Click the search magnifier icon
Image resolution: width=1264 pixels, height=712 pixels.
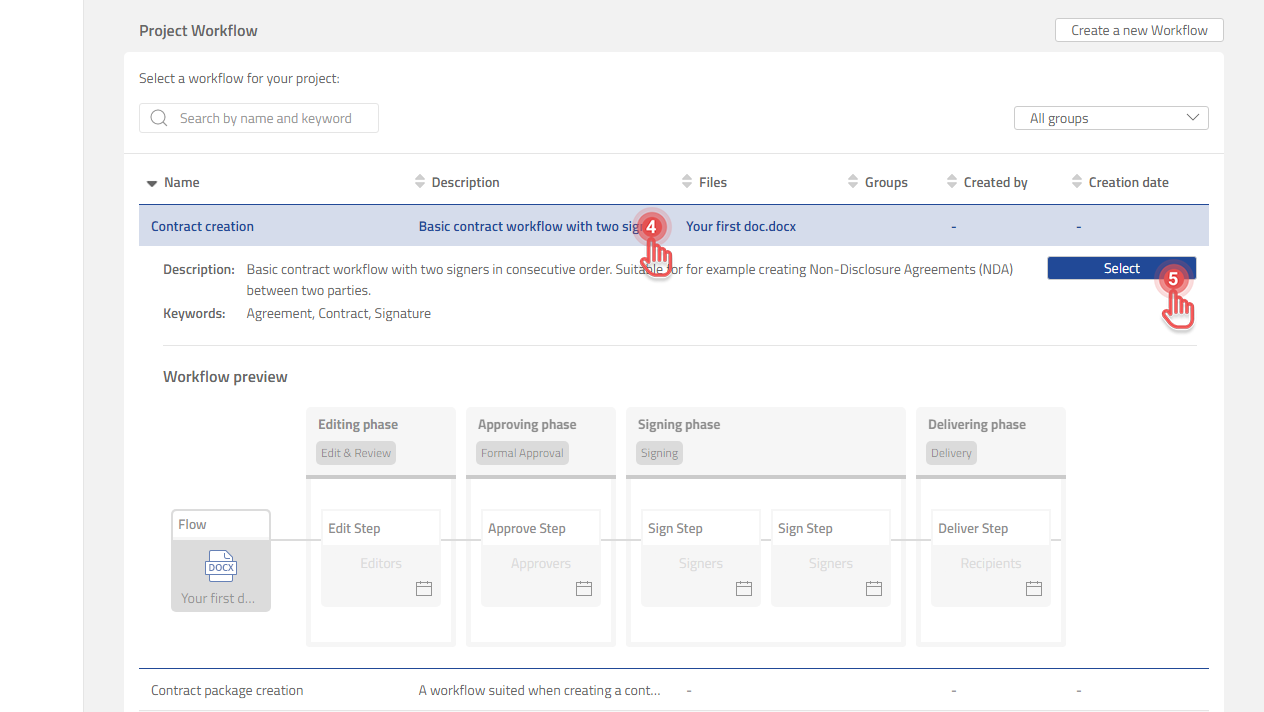point(159,117)
